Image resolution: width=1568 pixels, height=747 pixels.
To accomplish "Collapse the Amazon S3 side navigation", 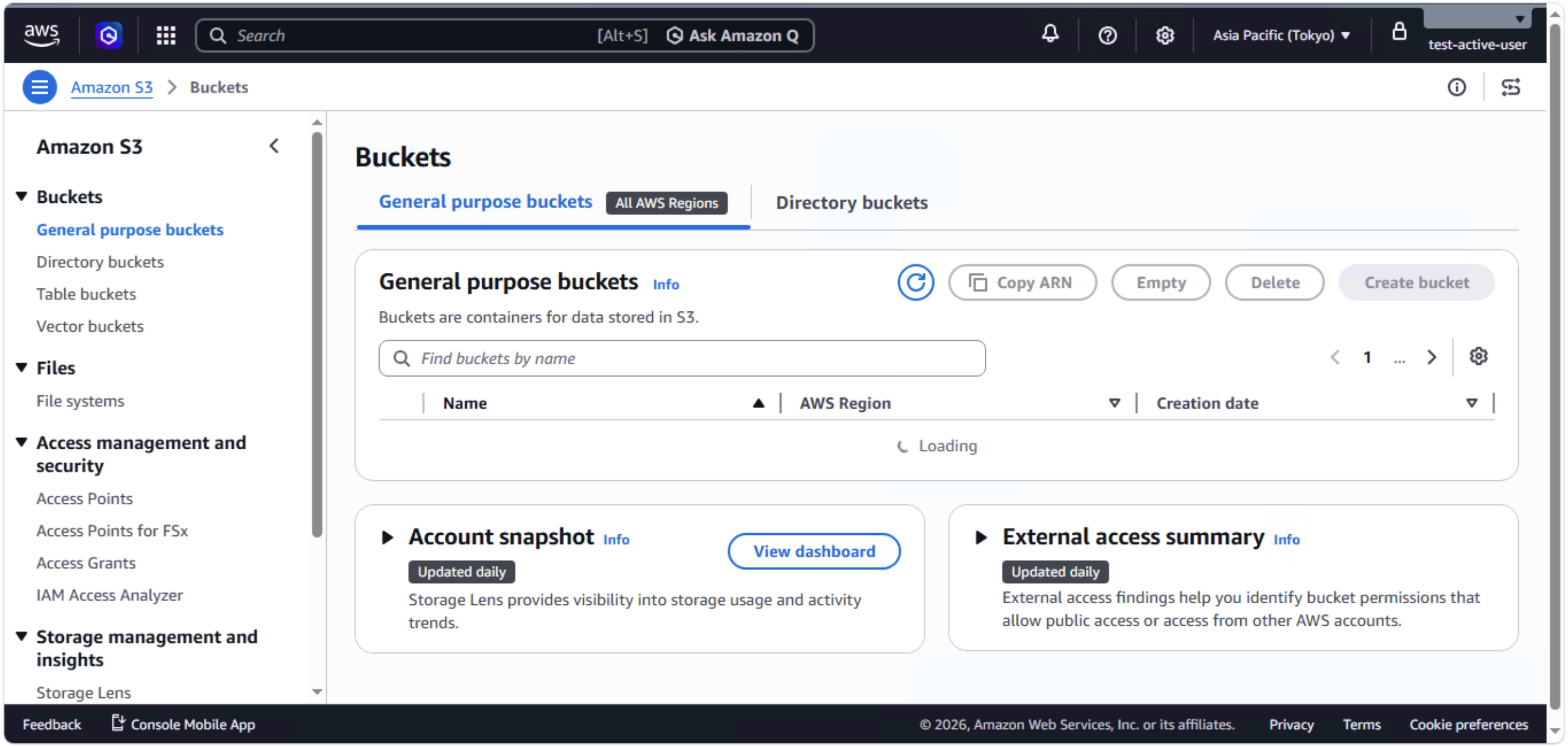I will point(274,146).
